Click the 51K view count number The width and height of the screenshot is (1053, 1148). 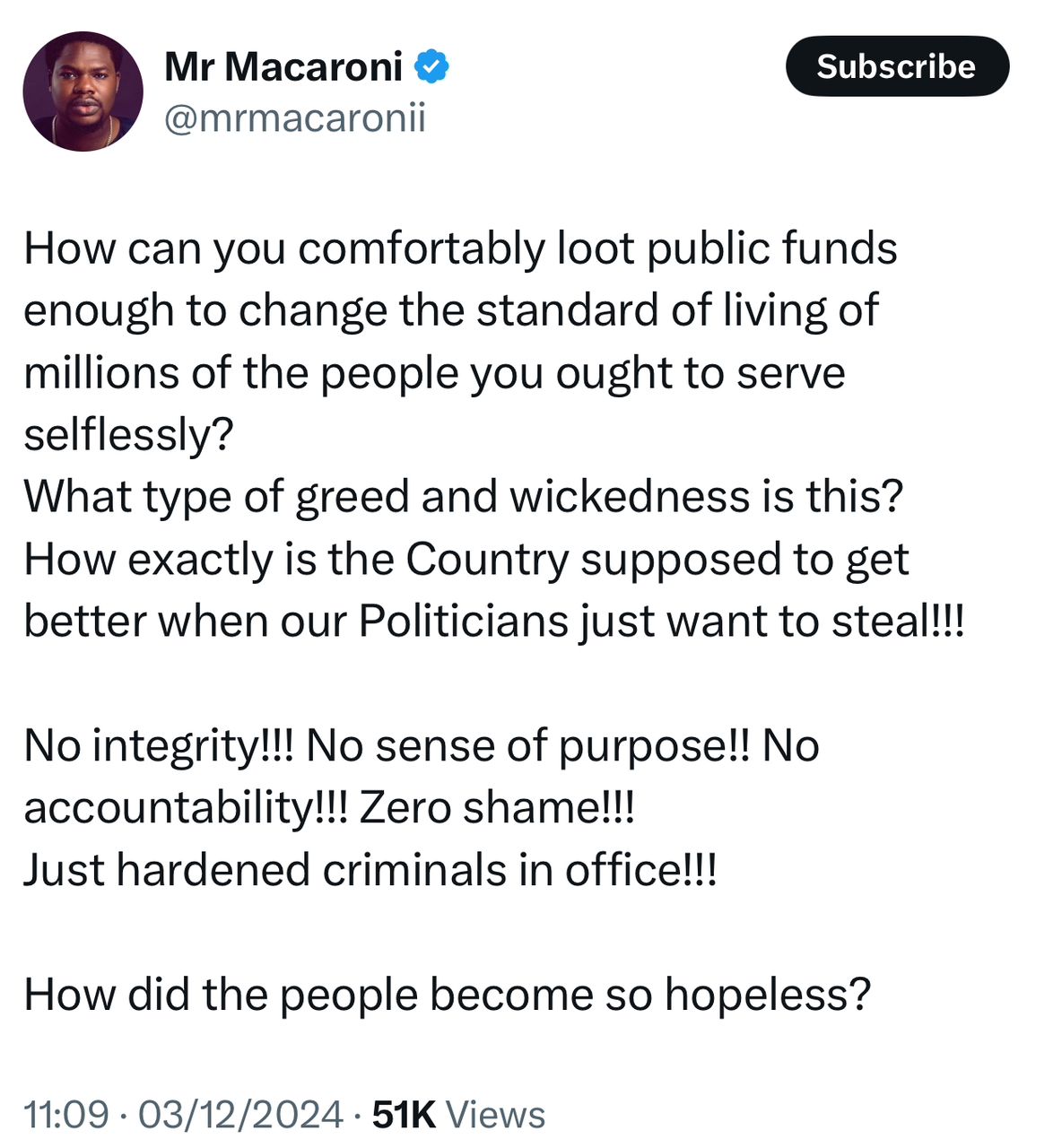(404, 1115)
